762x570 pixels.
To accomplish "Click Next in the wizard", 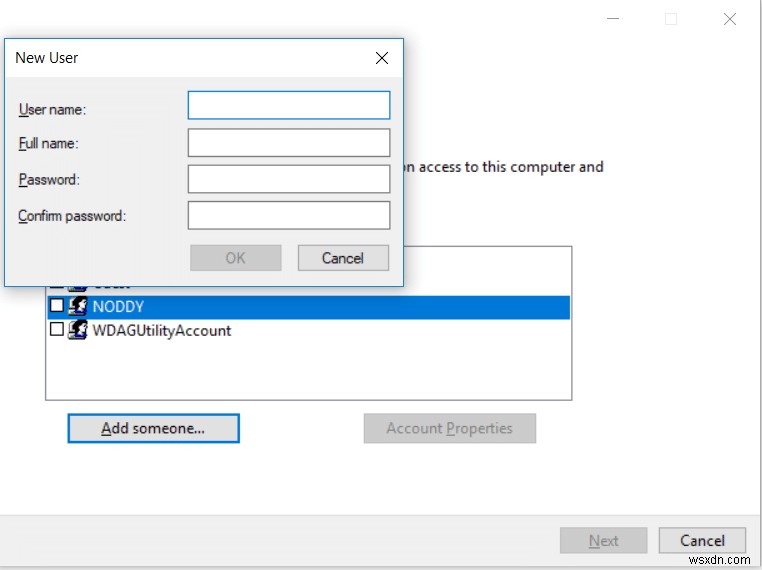I will tap(604, 540).
